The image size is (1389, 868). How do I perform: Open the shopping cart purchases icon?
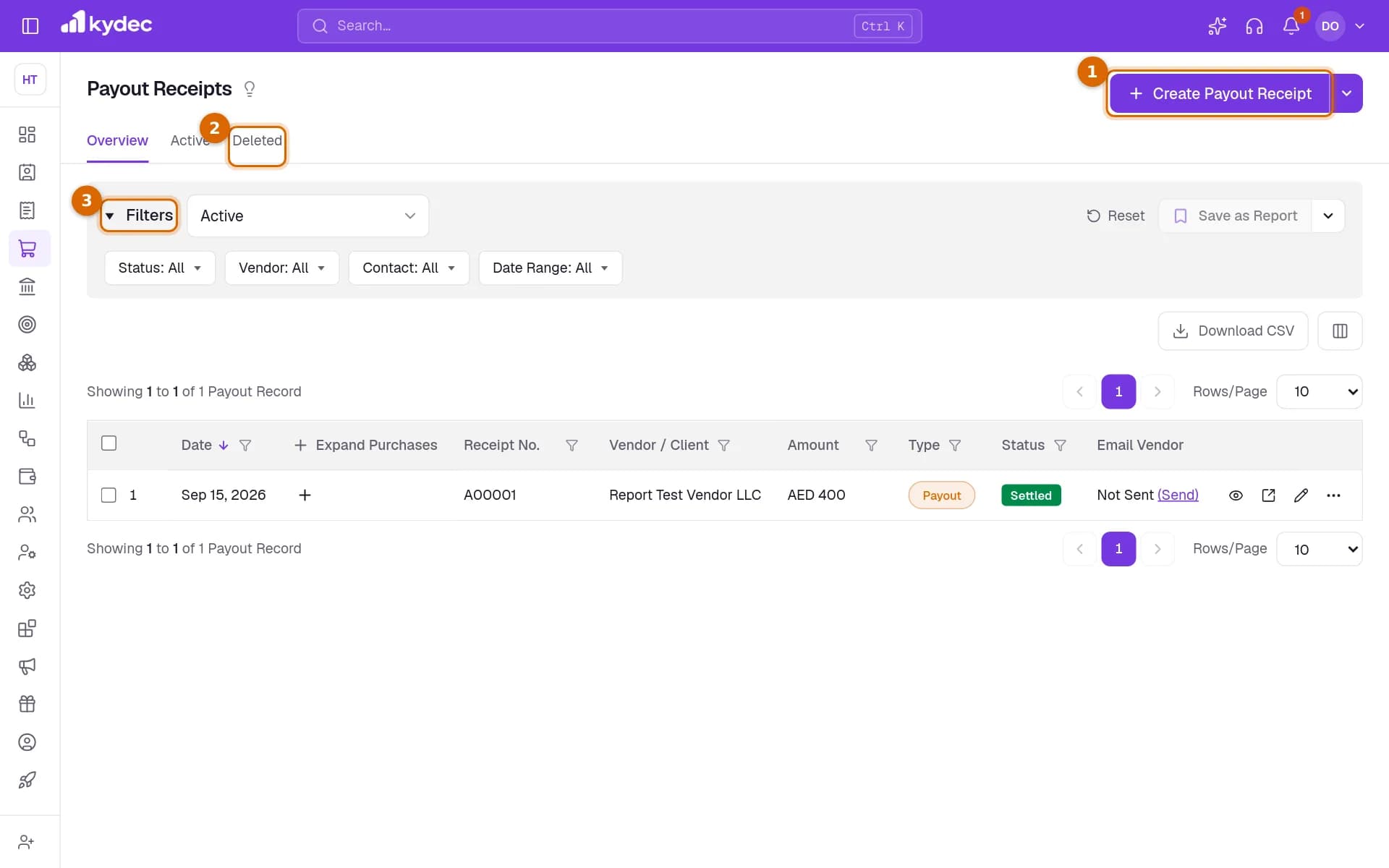point(27,249)
